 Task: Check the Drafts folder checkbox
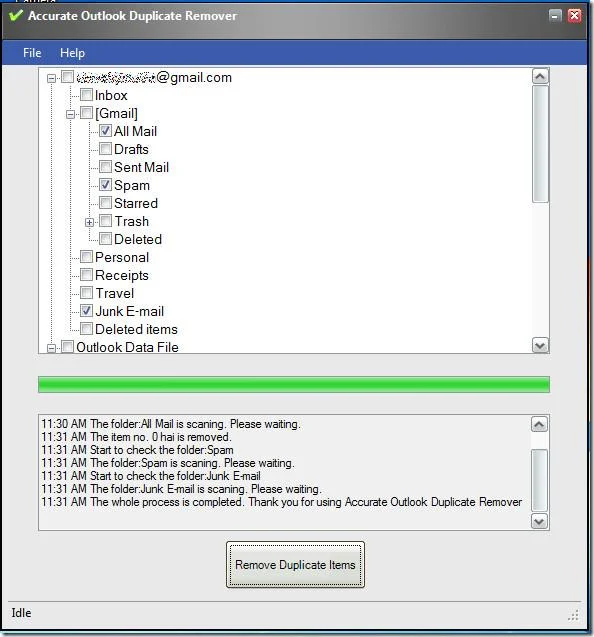[105, 149]
